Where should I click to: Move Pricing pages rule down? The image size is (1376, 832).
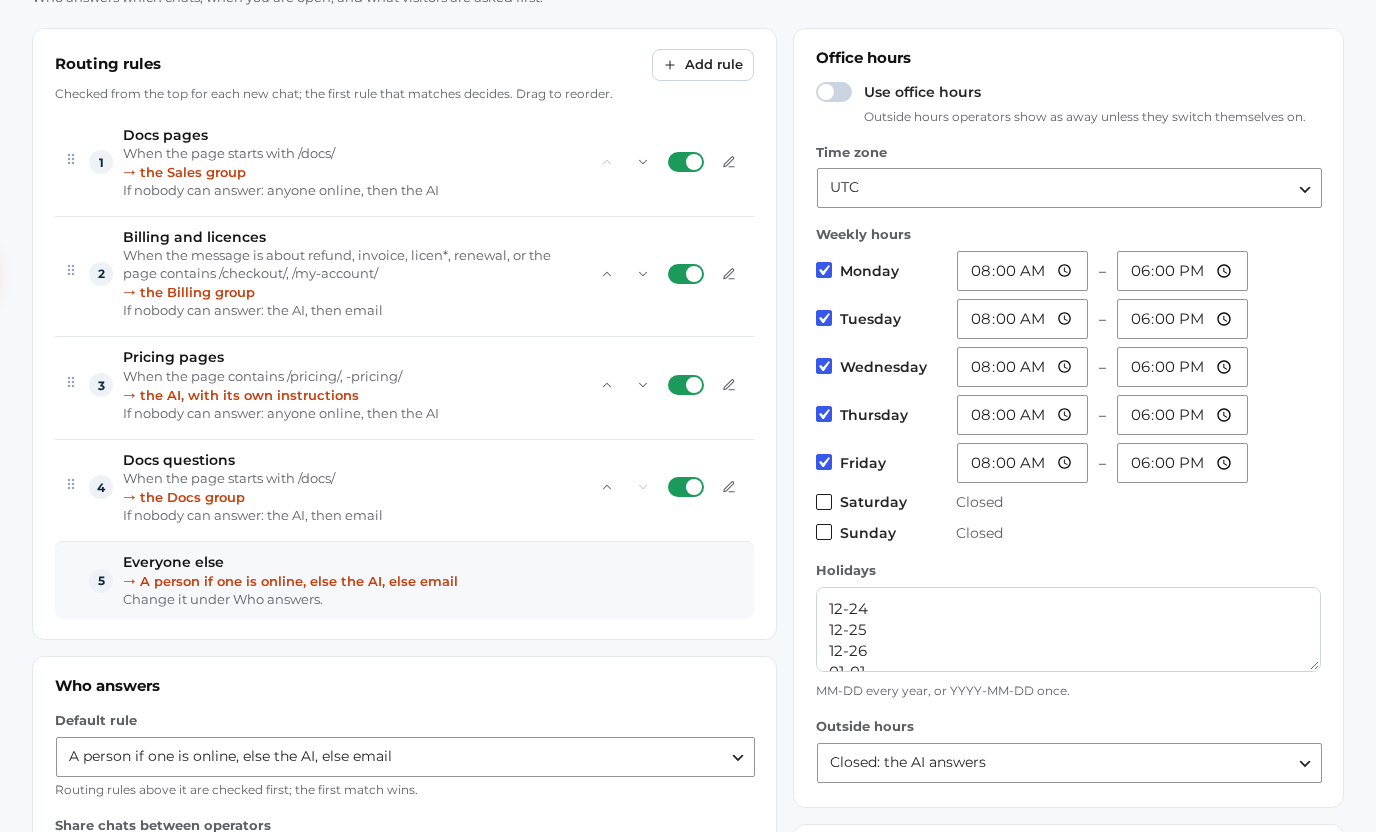tap(643, 385)
